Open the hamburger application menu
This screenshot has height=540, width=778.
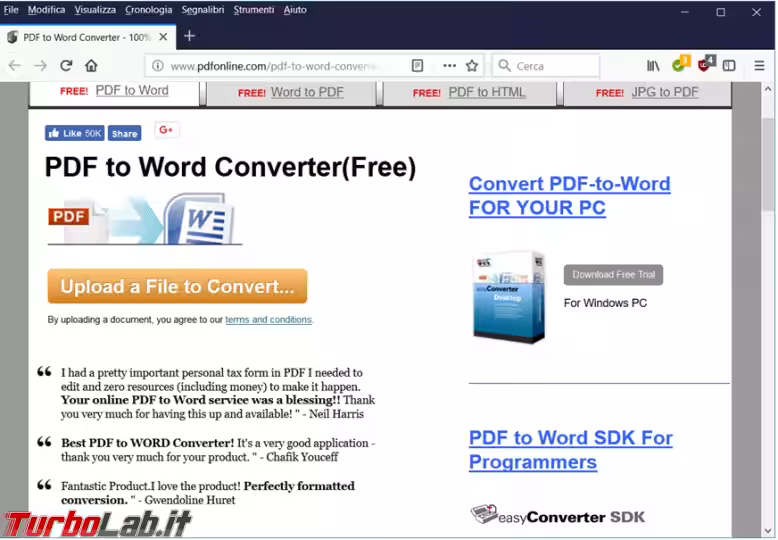[759, 66]
